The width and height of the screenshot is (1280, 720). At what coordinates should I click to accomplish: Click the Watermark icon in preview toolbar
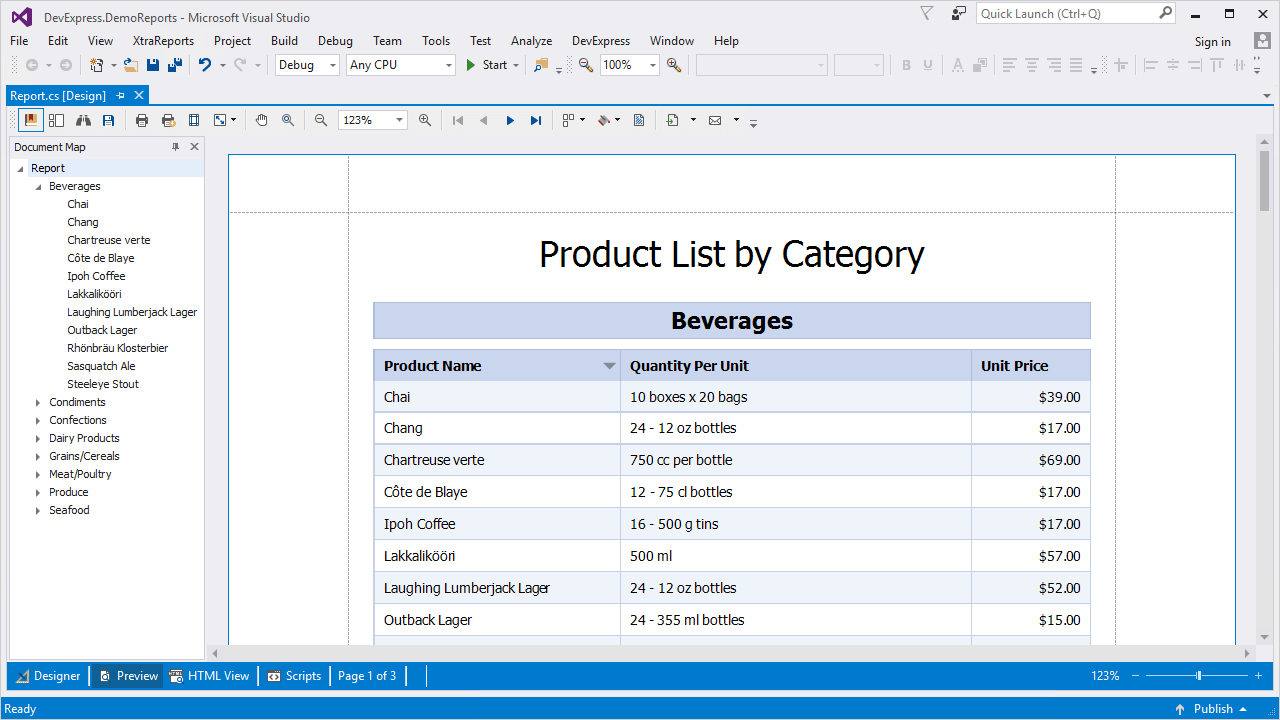click(639, 120)
